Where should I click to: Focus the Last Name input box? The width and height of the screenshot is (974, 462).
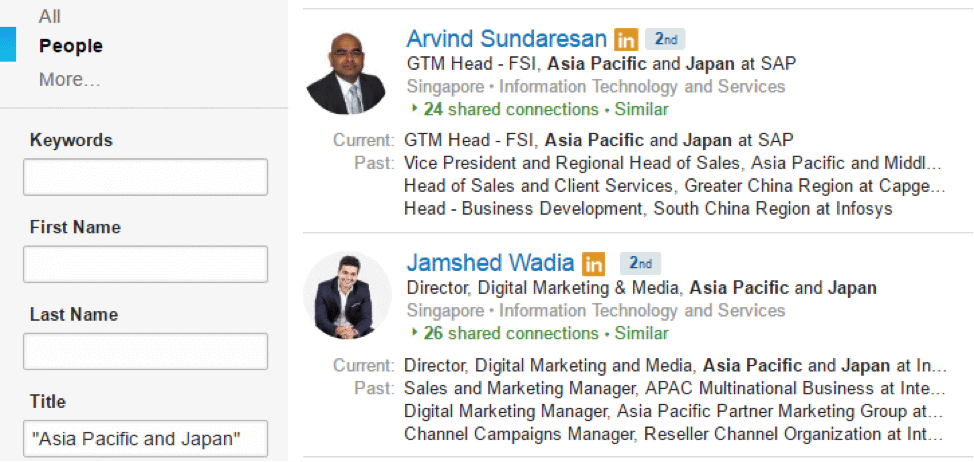click(x=145, y=351)
